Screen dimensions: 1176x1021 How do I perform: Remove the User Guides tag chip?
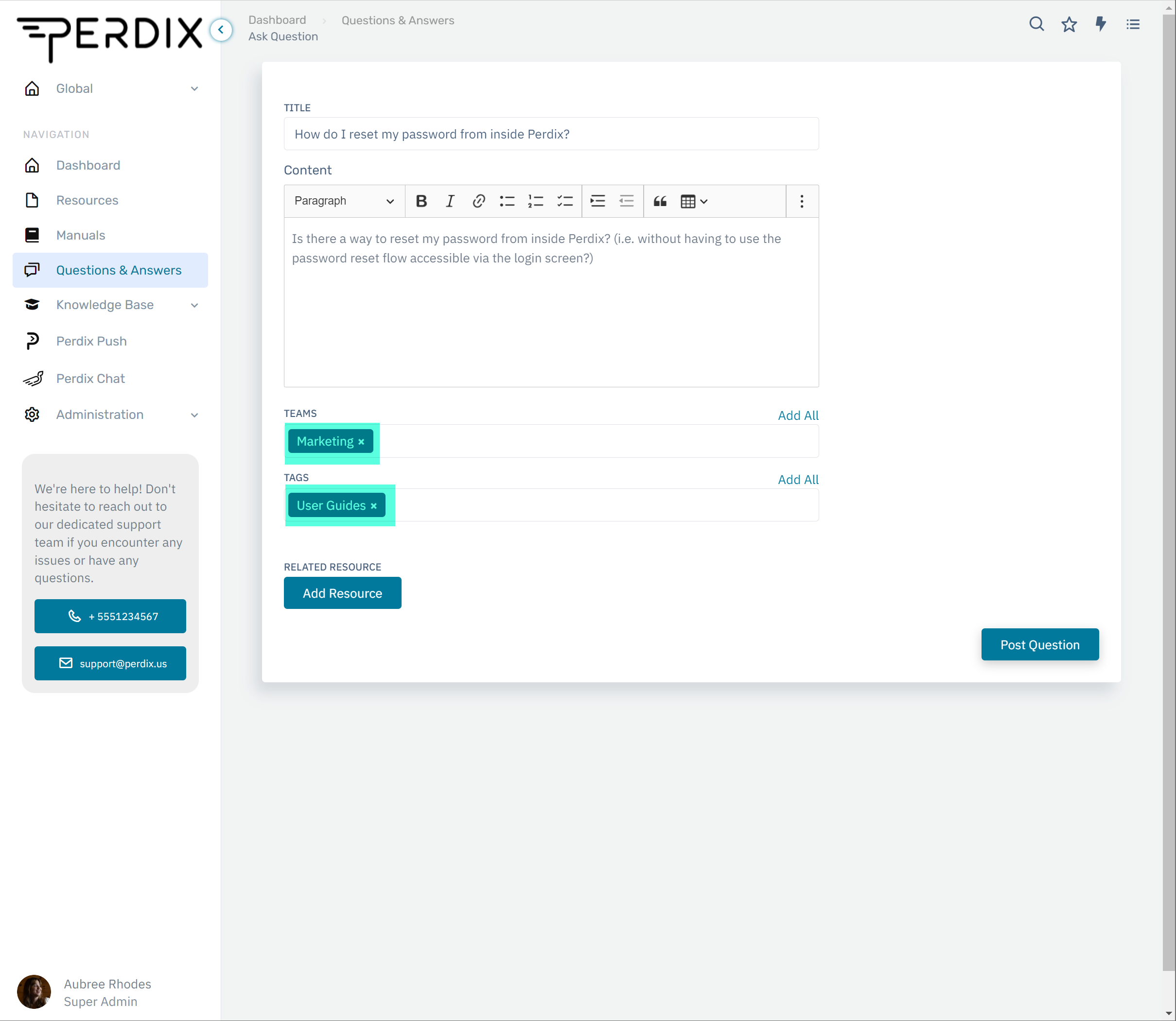coord(373,506)
